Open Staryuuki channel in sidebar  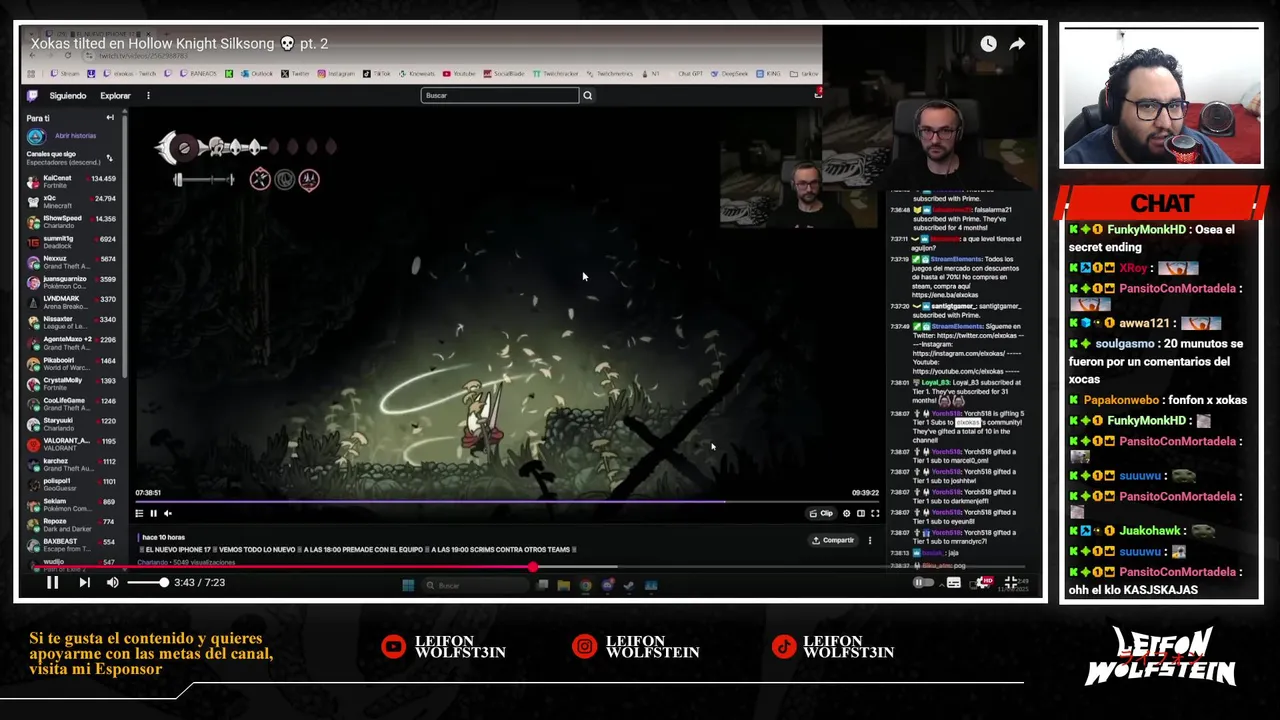(x=72, y=424)
